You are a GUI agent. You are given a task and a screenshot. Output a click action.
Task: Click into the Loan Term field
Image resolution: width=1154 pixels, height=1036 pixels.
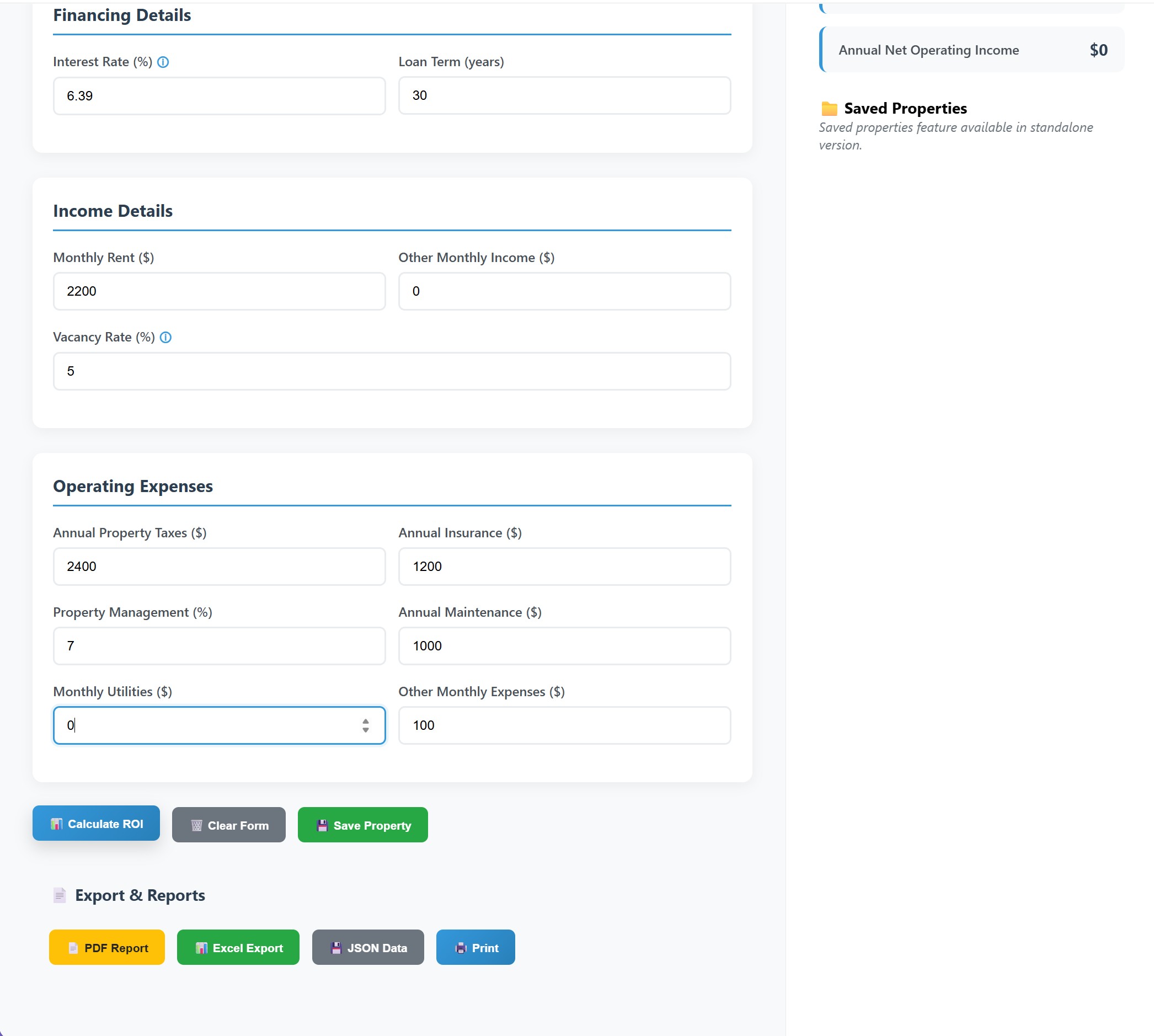pyautogui.click(x=564, y=95)
